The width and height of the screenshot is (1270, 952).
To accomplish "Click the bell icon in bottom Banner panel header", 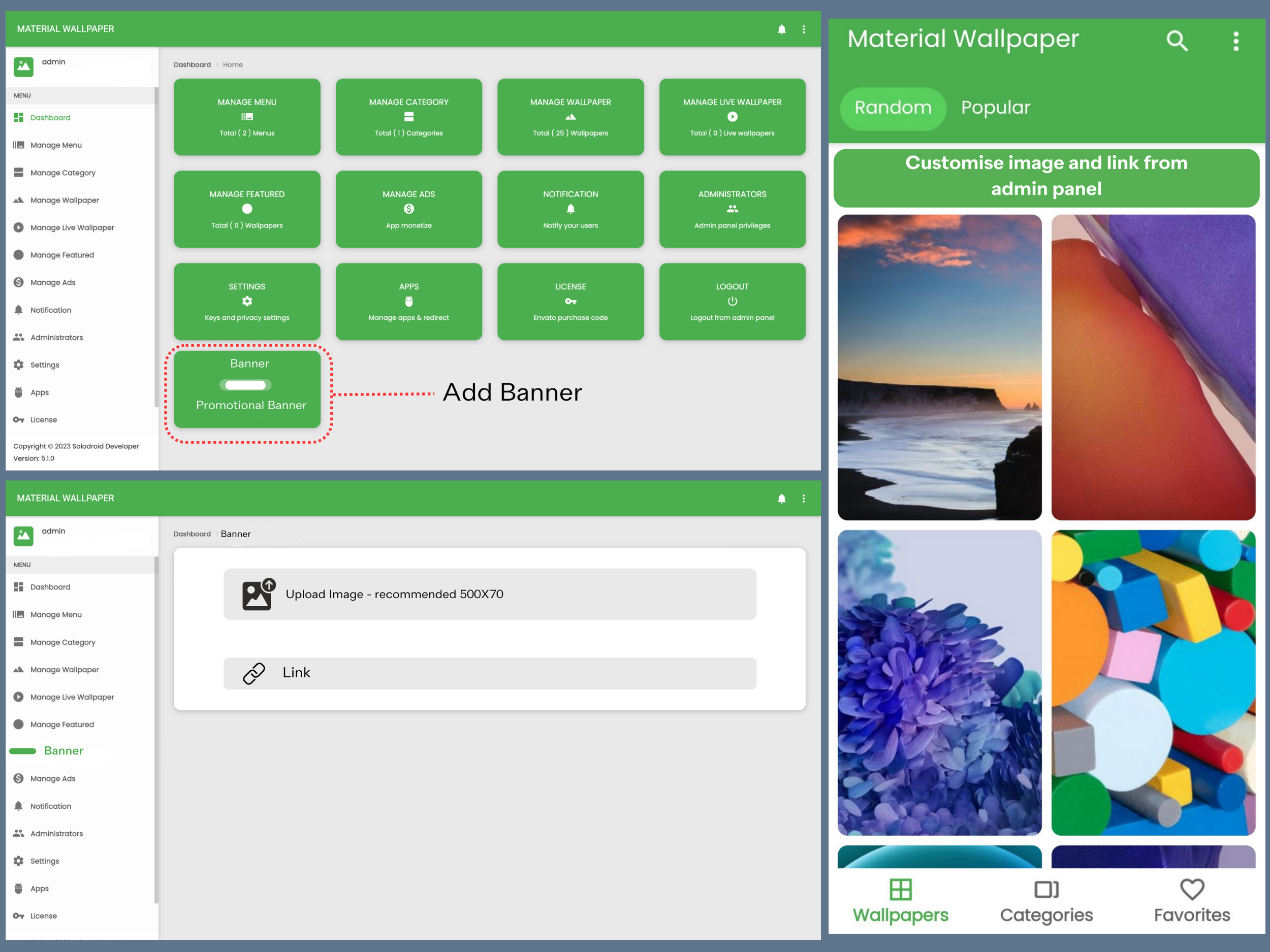I will (781, 499).
